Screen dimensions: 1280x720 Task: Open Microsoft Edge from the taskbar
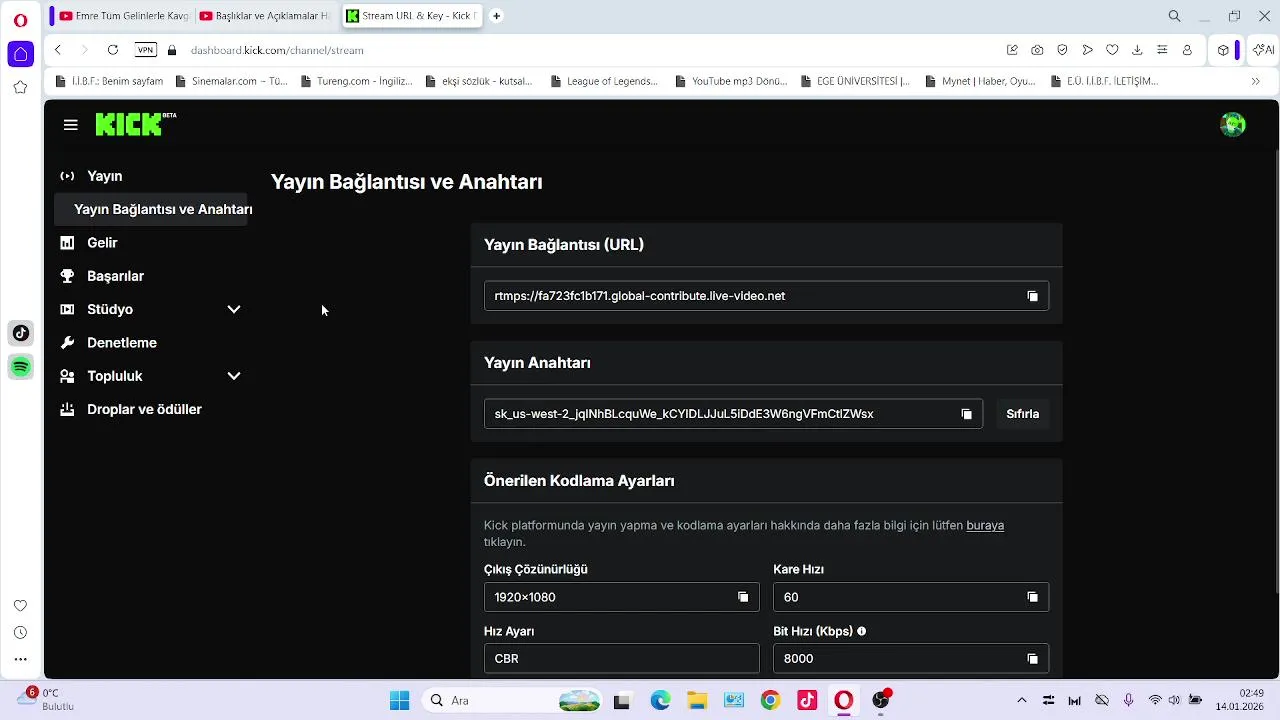660,700
